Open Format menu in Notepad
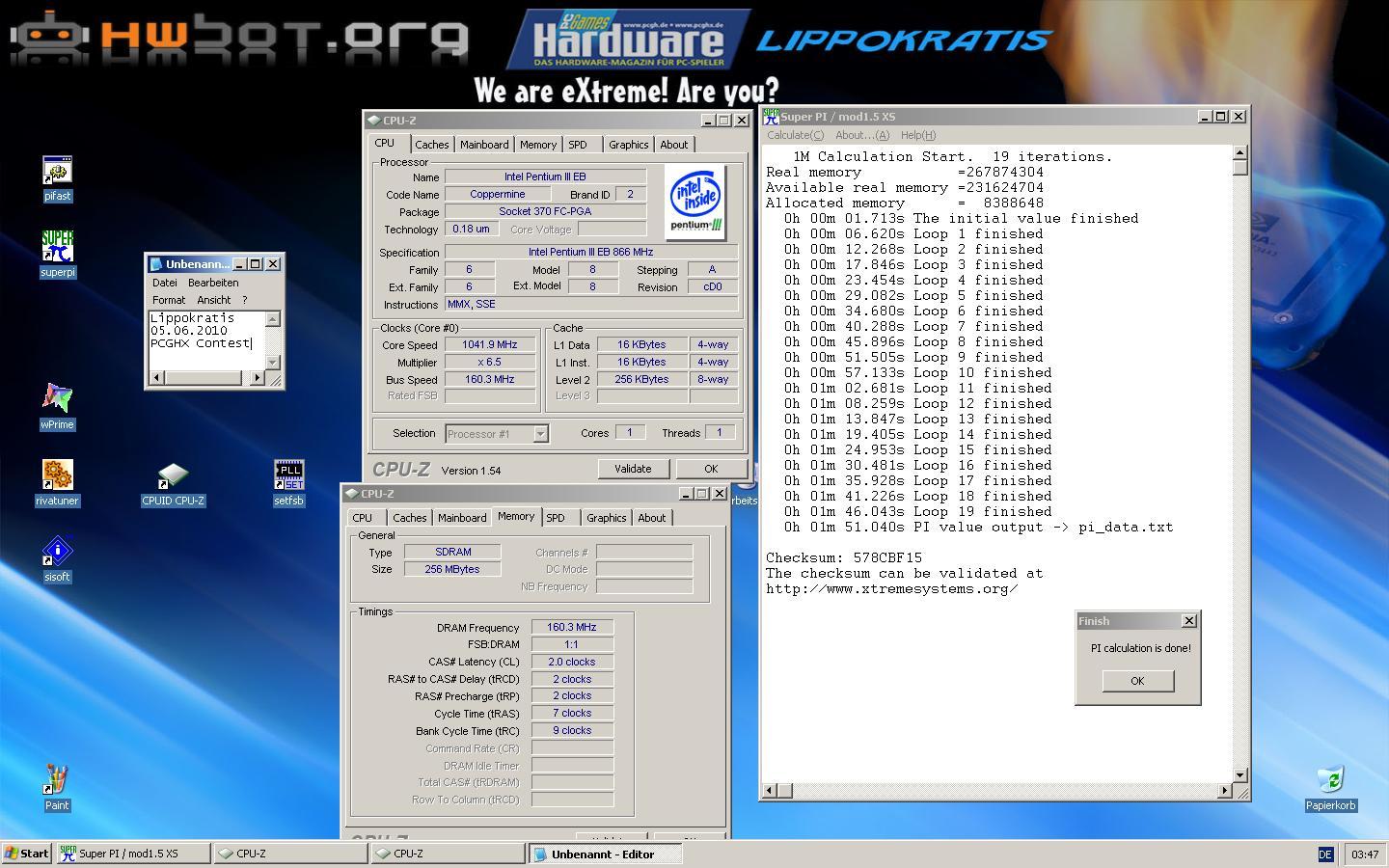This screenshot has width=1389, height=868. (x=169, y=300)
